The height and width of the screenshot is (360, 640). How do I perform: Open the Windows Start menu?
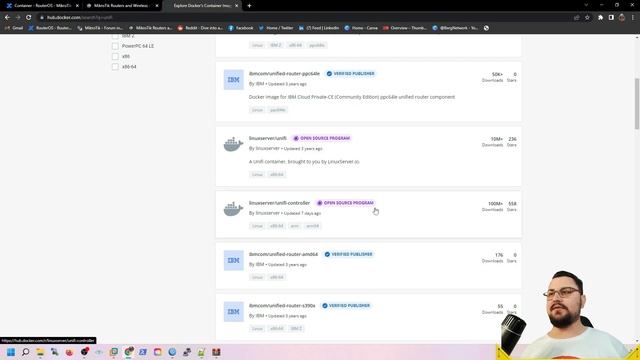point(11,352)
